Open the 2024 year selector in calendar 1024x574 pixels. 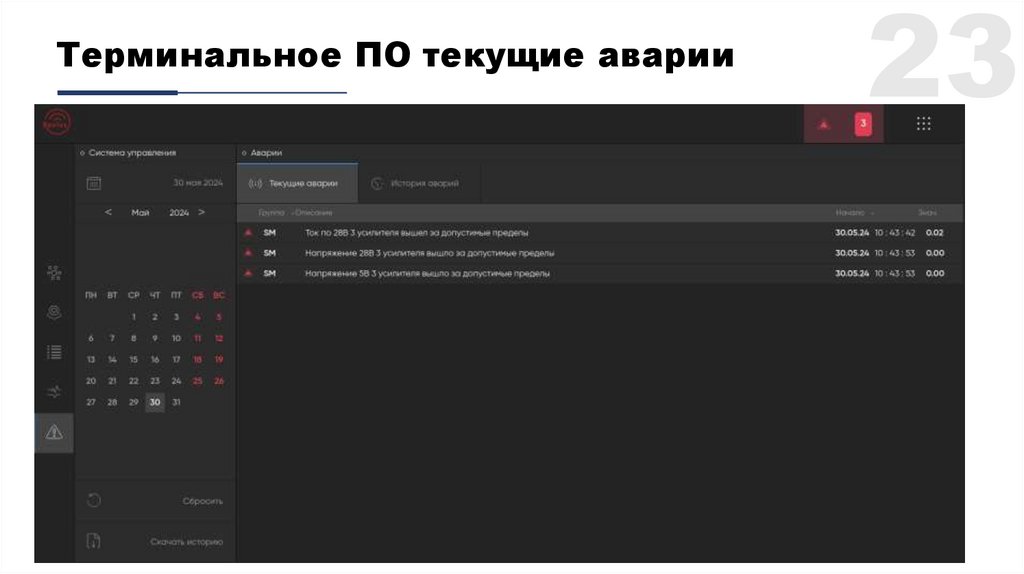click(x=179, y=213)
